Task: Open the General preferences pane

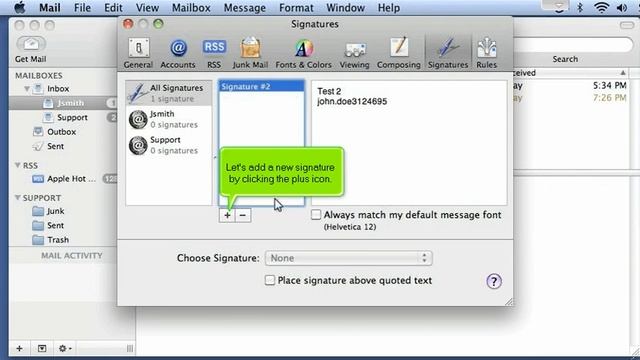Action: click(x=138, y=53)
